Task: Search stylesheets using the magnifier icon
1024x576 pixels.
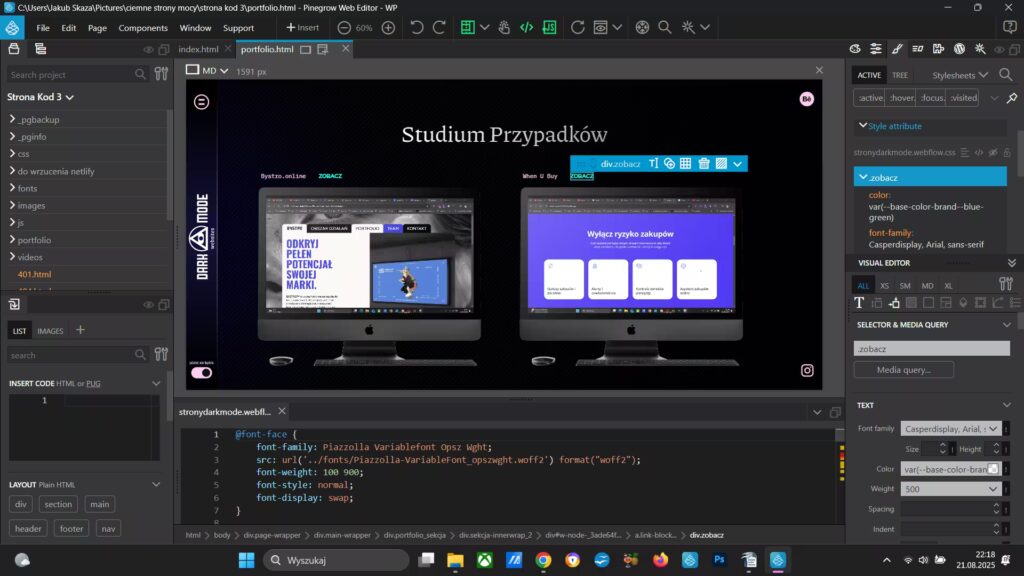Action: (x=1005, y=75)
